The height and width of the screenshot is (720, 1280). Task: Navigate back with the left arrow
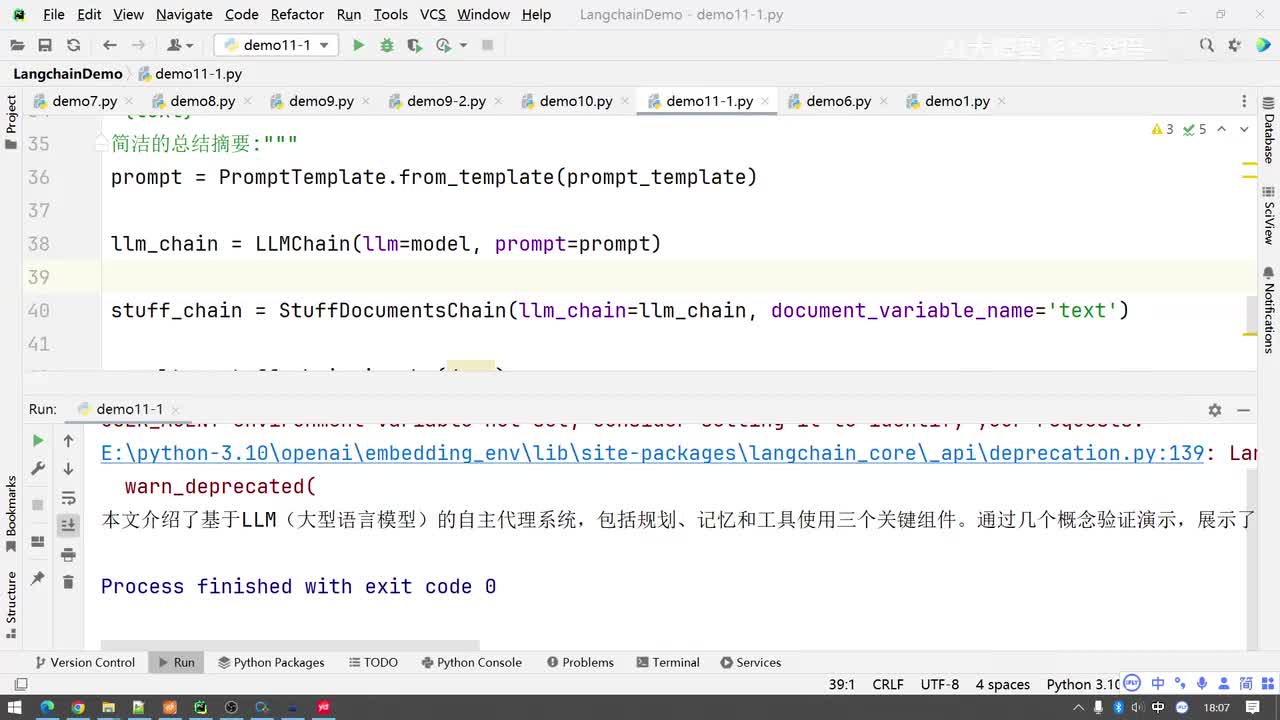110,45
